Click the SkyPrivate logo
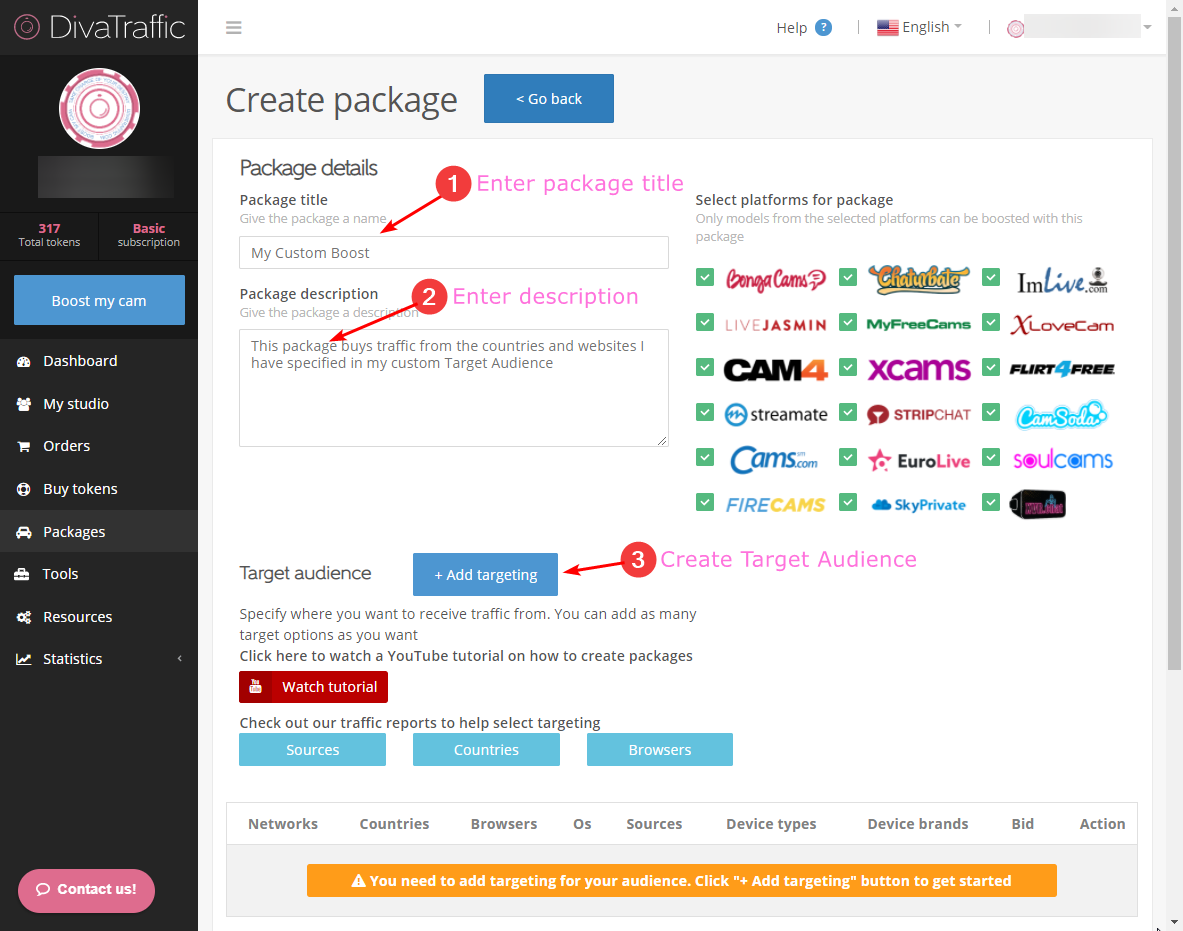Screen dimensions: 1183x931 coord(919,505)
